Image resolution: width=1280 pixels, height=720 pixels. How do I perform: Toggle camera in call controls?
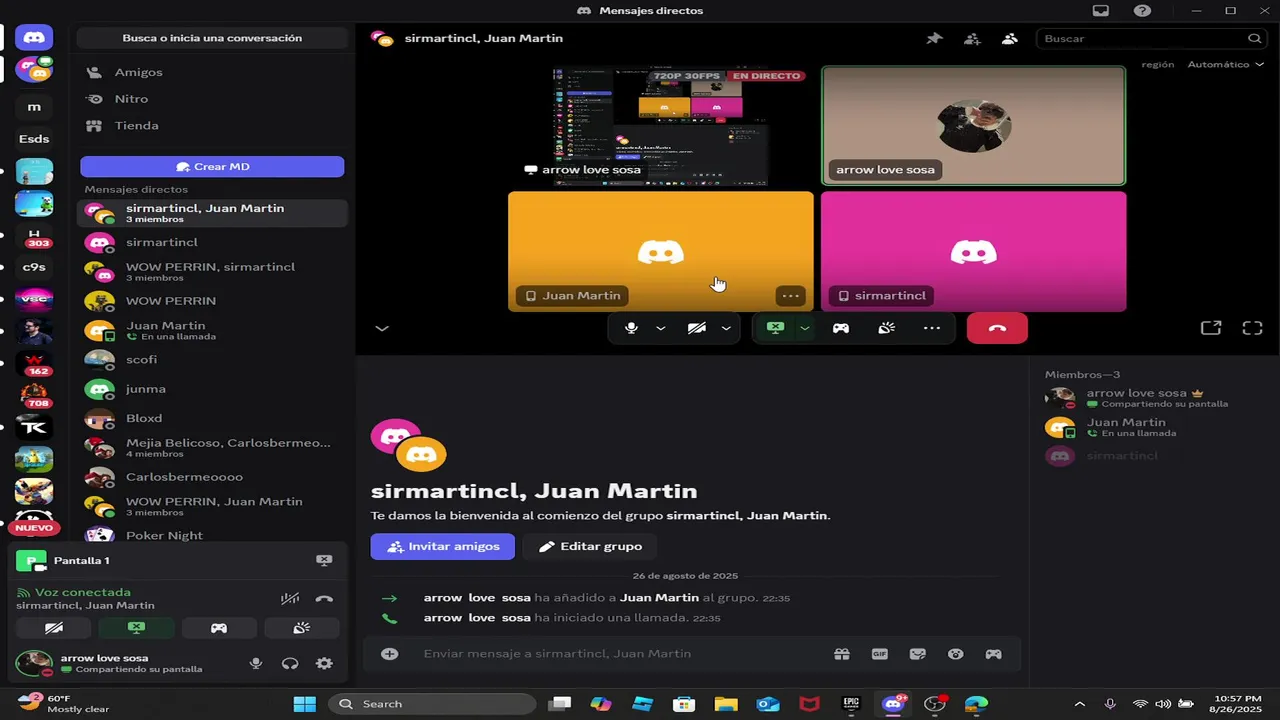pos(697,328)
